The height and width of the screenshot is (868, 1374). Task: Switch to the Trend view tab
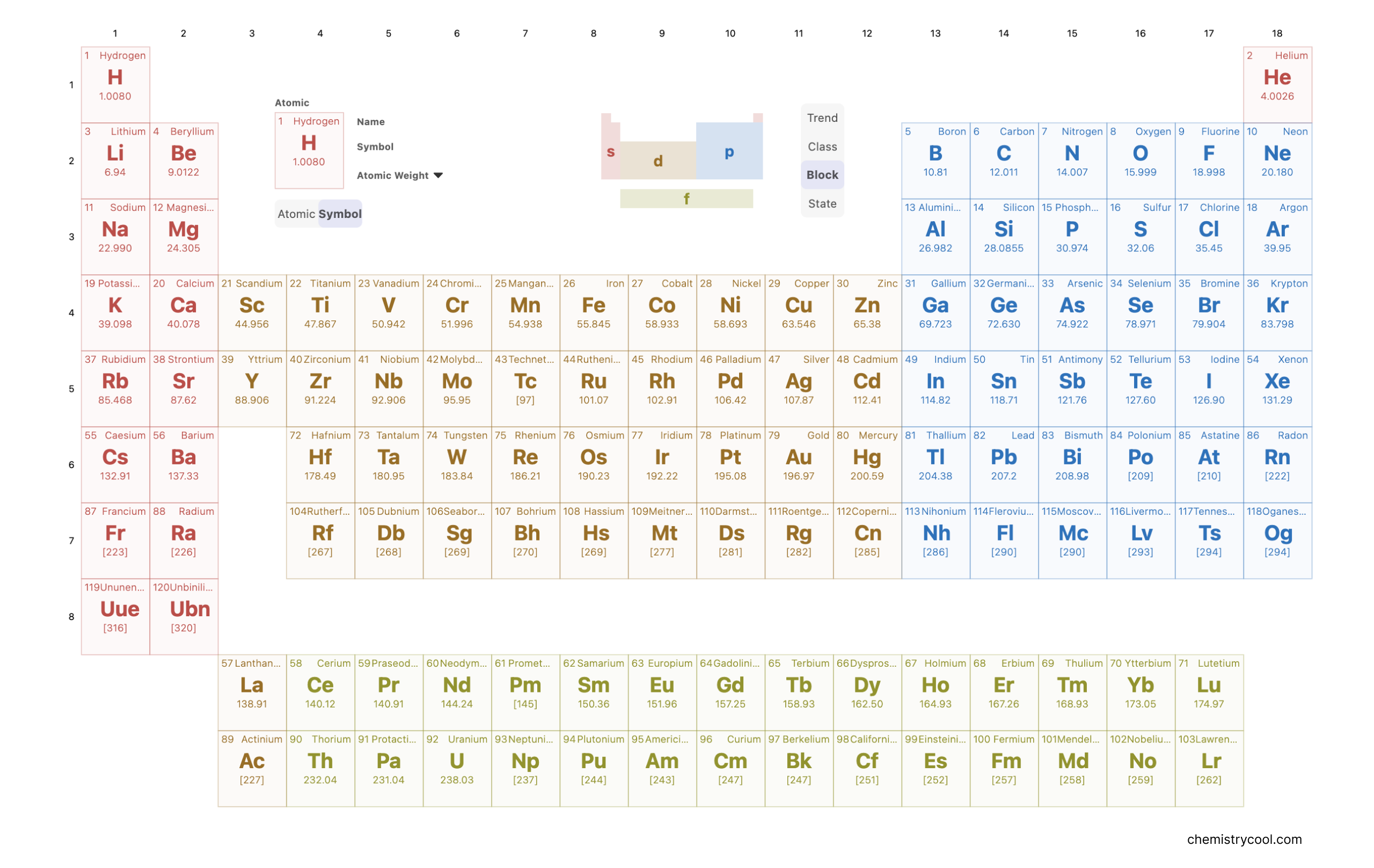(822, 118)
